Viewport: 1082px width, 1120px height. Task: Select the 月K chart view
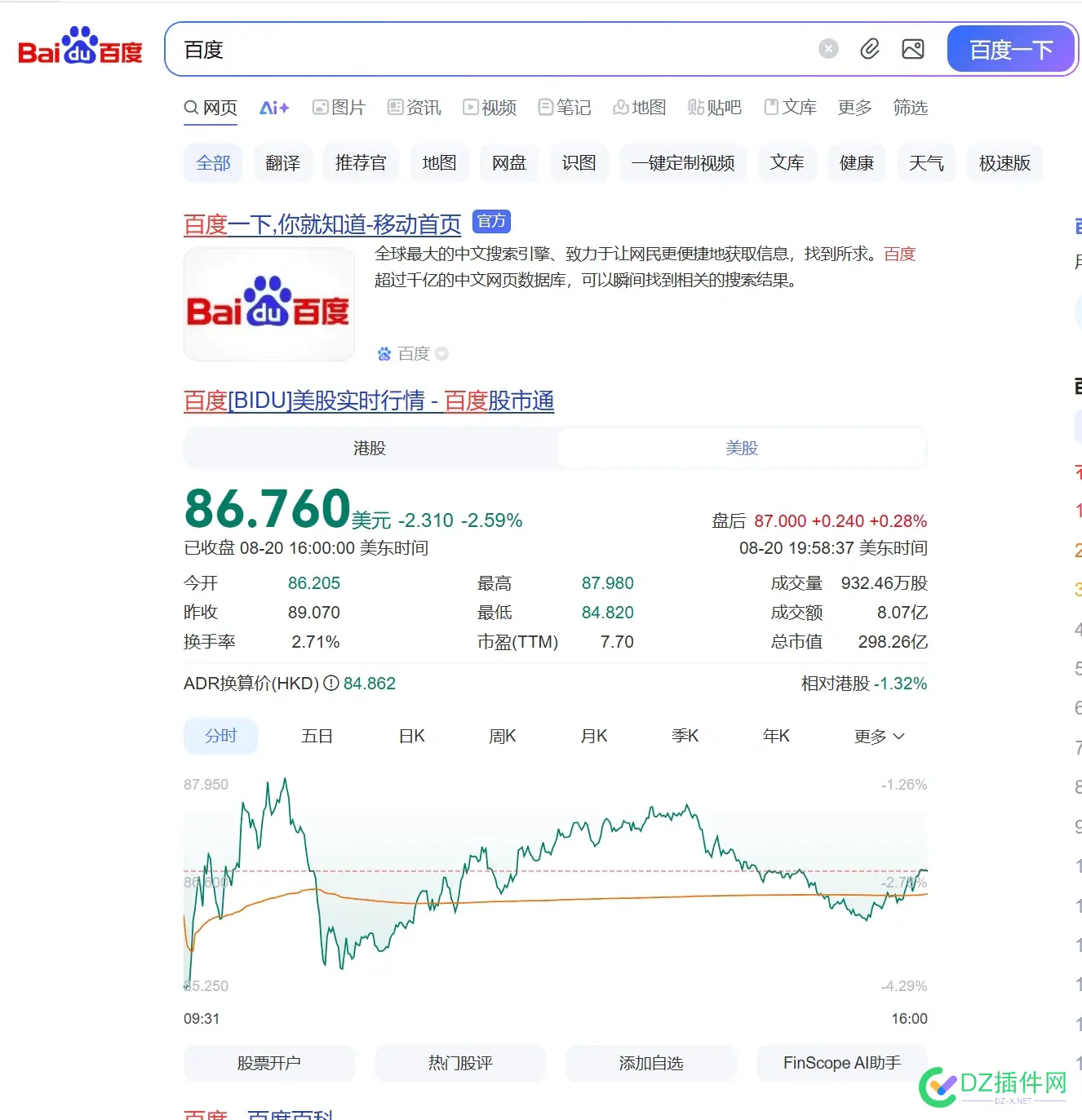click(x=594, y=736)
